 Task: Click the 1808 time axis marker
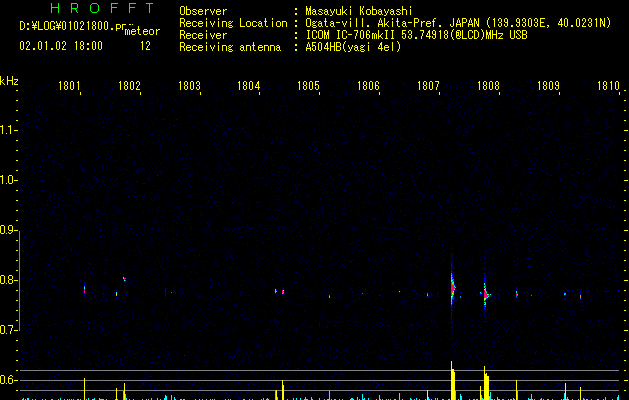(x=488, y=85)
